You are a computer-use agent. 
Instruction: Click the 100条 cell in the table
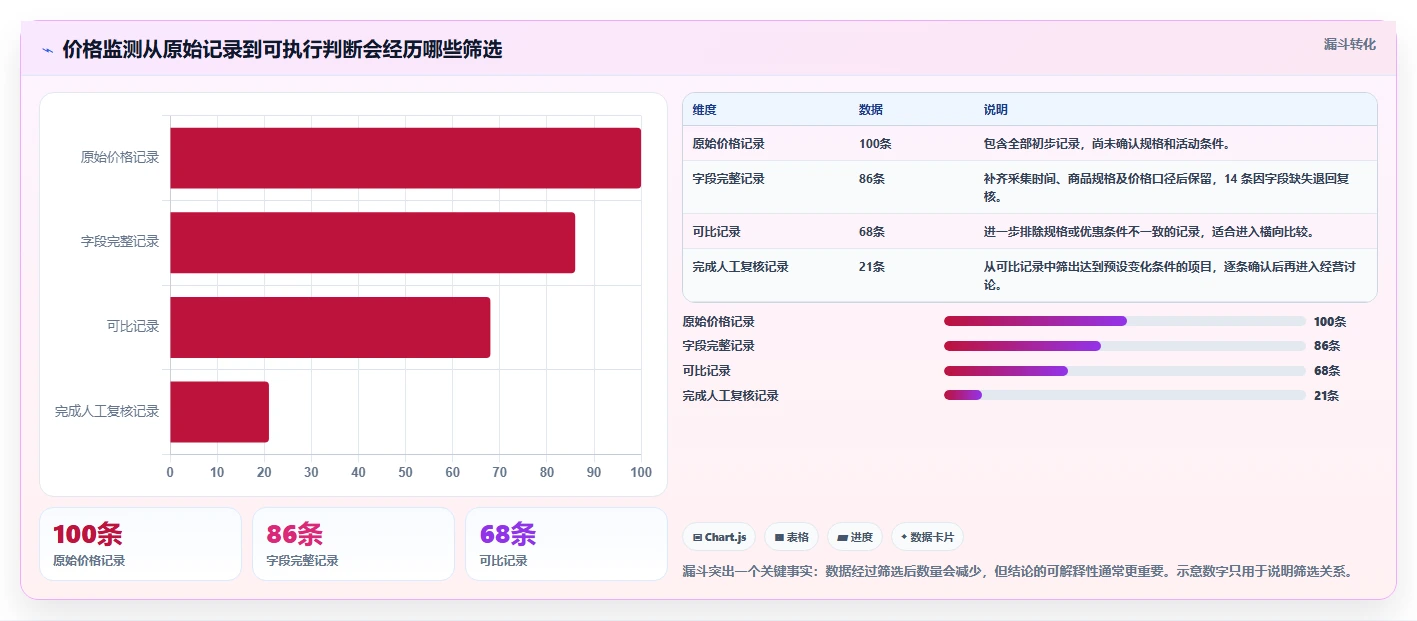pos(875,143)
